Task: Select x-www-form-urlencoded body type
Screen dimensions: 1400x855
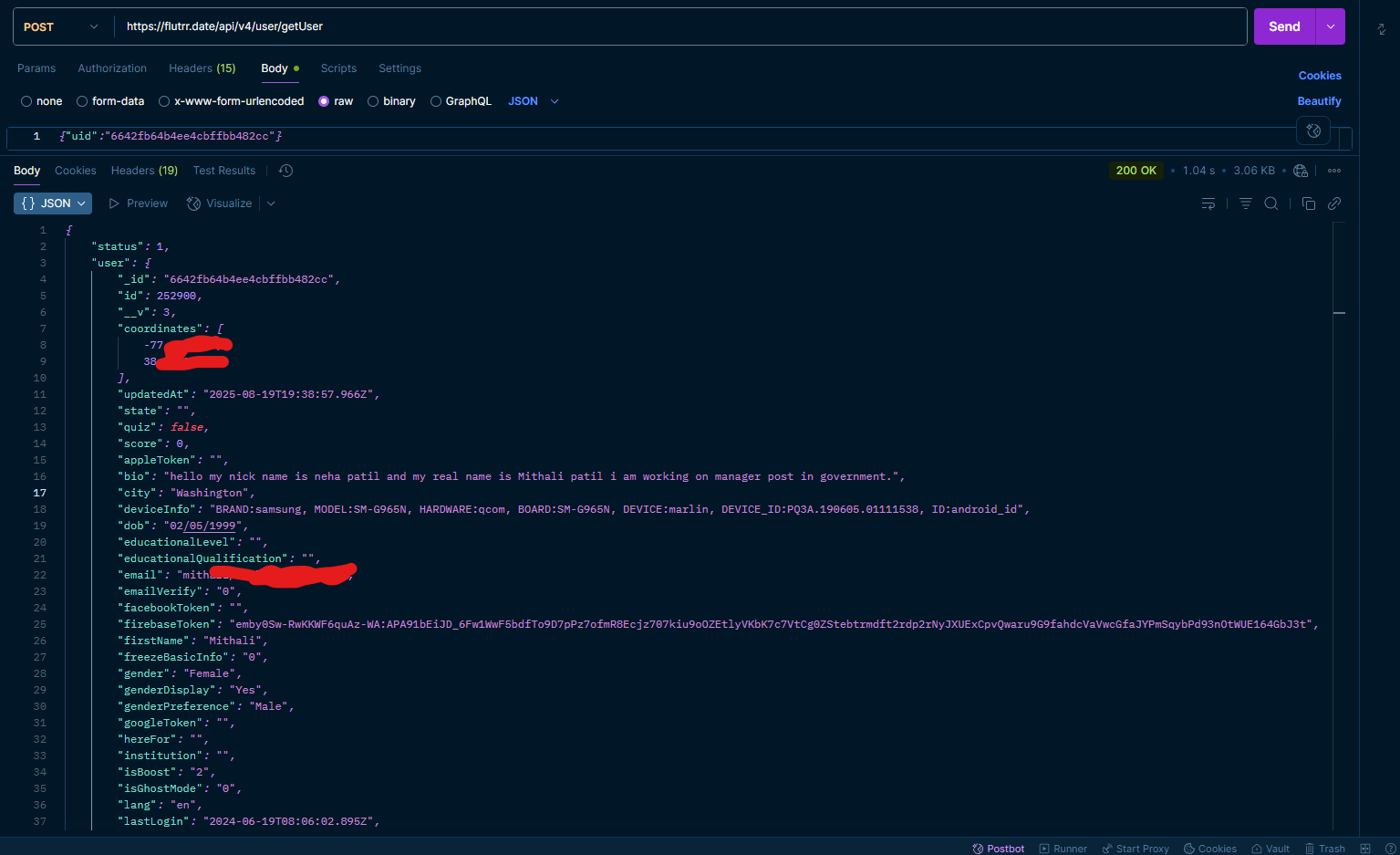Action: [232, 101]
